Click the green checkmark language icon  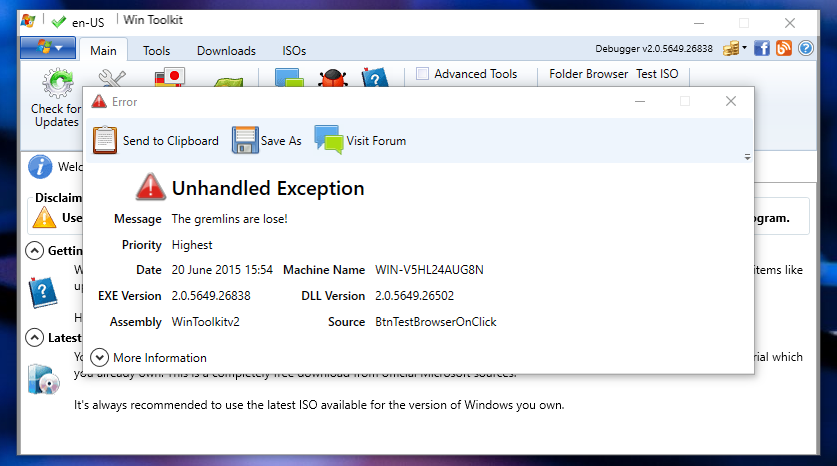coord(58,22)
